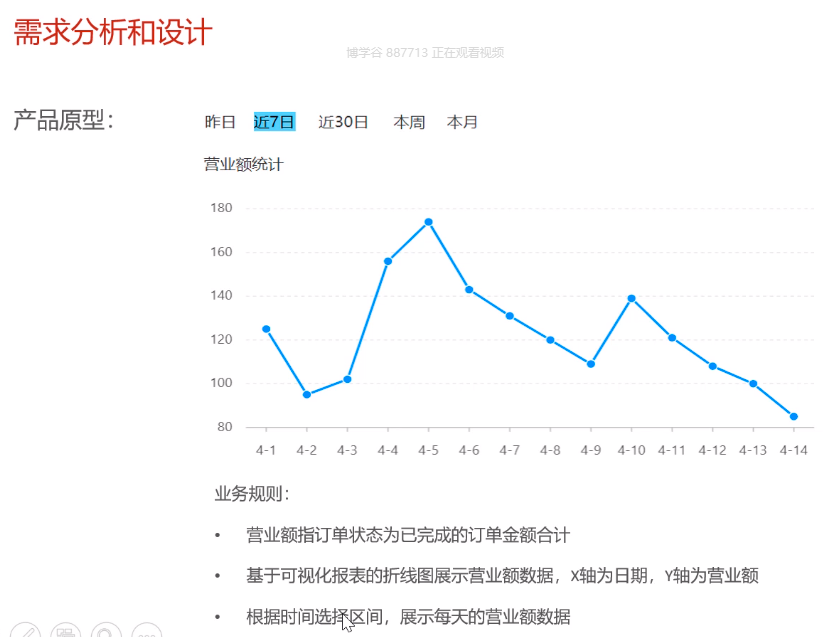Viewport: 828px width, 637px height.
Task: Select the 本月 tab
Action: click(x=462, y=122)
